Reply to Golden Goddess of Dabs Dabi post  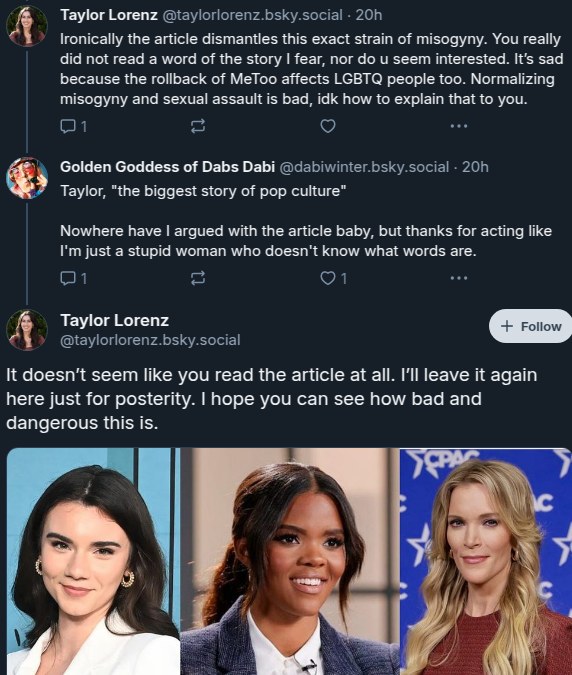[74, 278]
